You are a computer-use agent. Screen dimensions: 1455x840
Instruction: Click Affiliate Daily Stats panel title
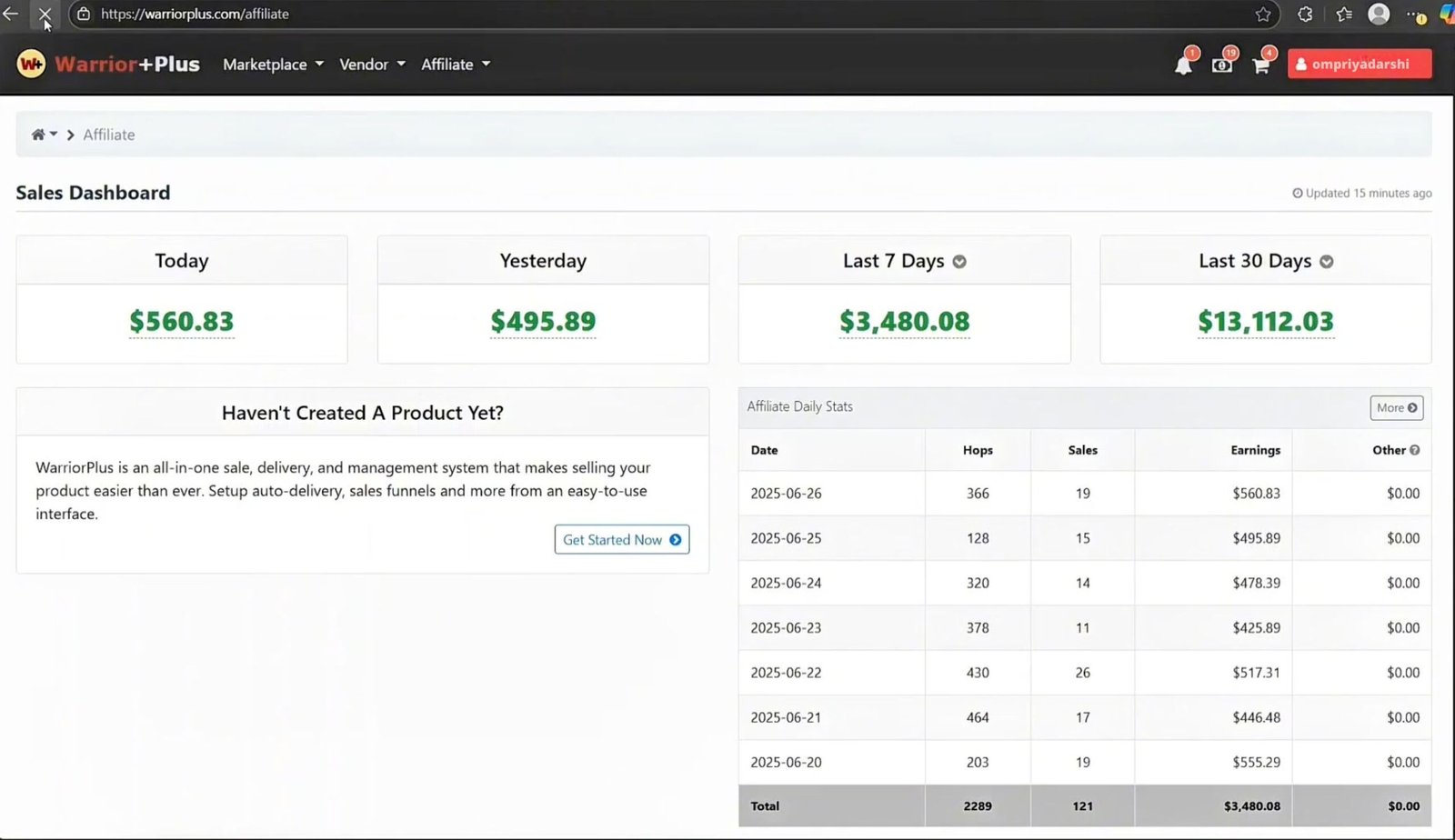pos(800,406)
